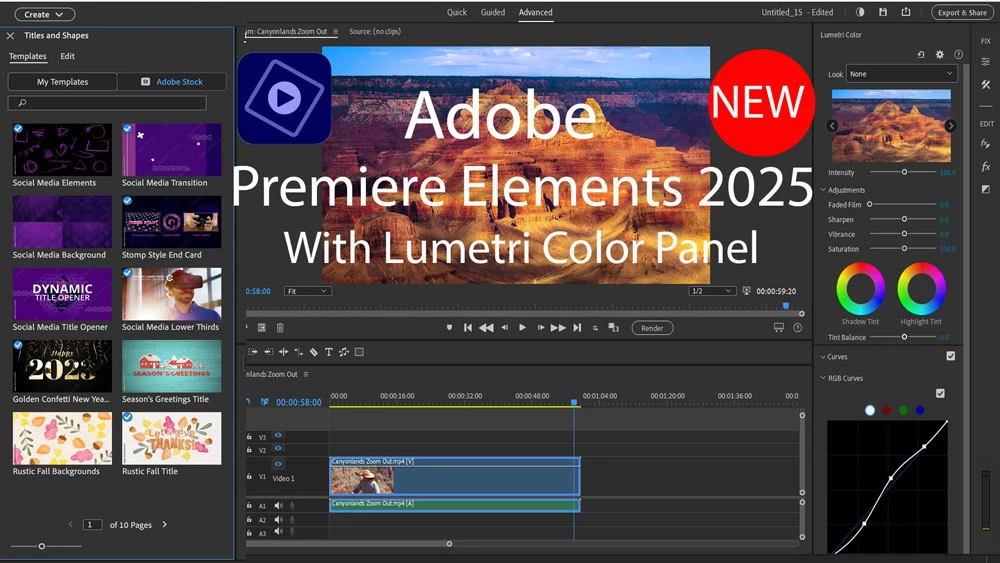Add a marker with the marker icon
This screenshot has width=1000, height=563.
click(x=449, y=328)
